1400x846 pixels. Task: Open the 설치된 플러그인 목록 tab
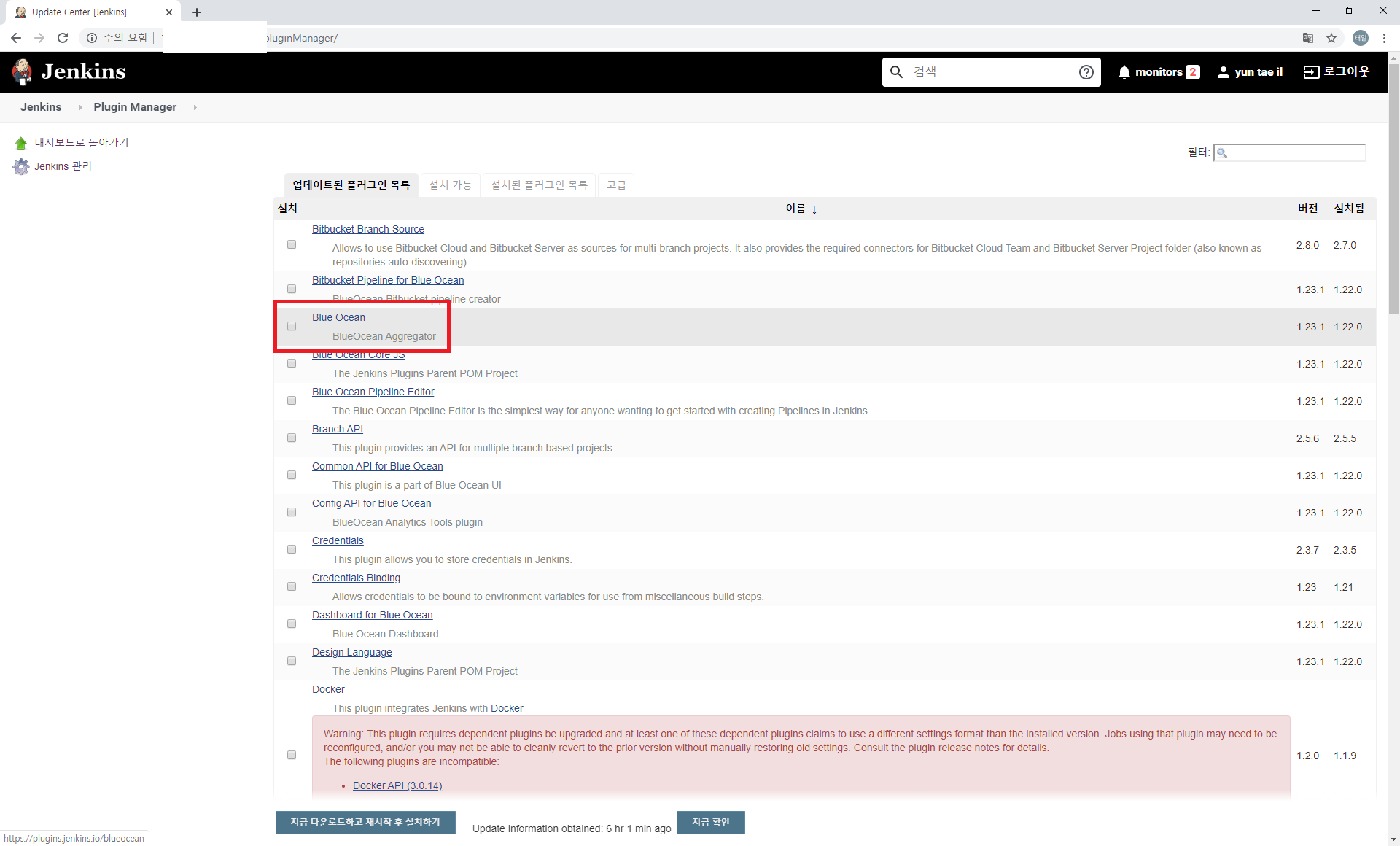coord(540,185)
